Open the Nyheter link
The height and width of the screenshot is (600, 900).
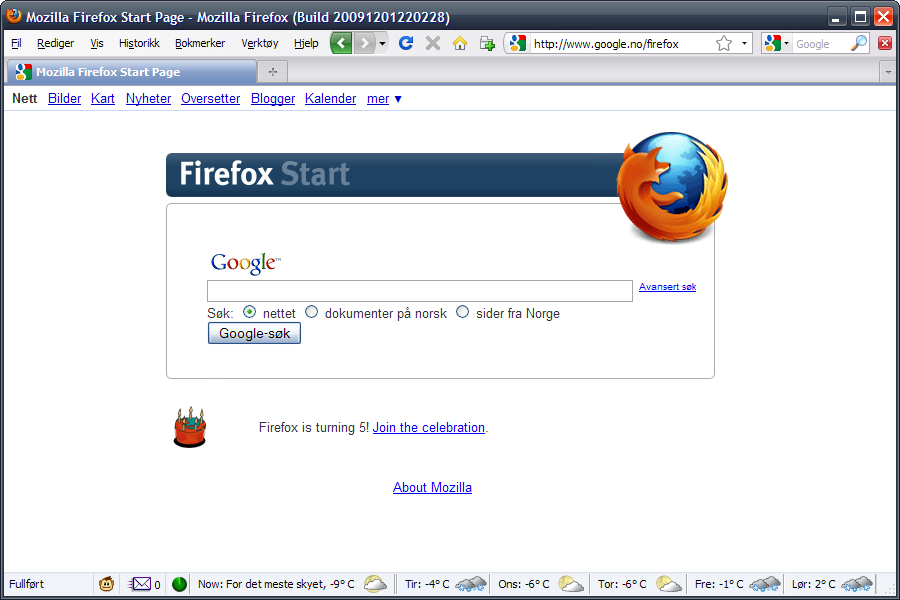(x=148, y=99)
